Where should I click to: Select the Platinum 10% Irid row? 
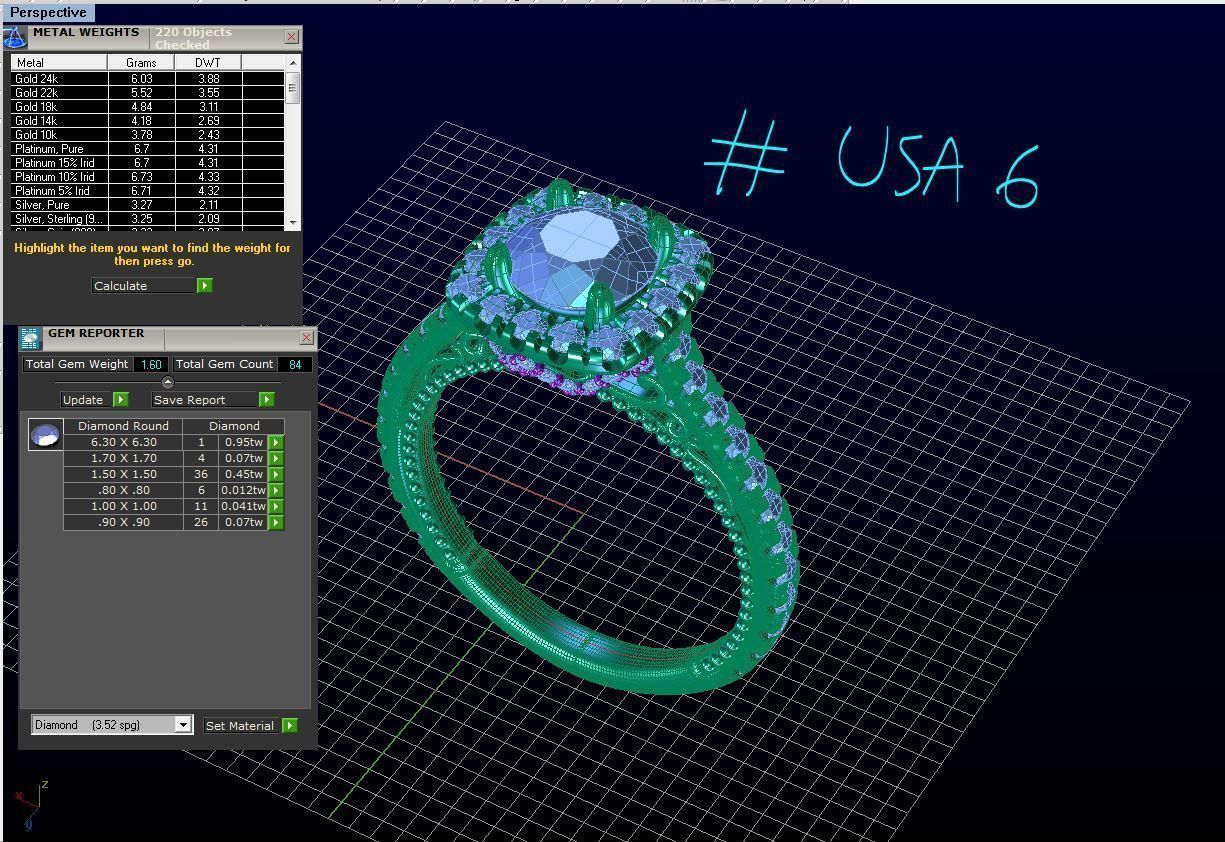[148, 176]
